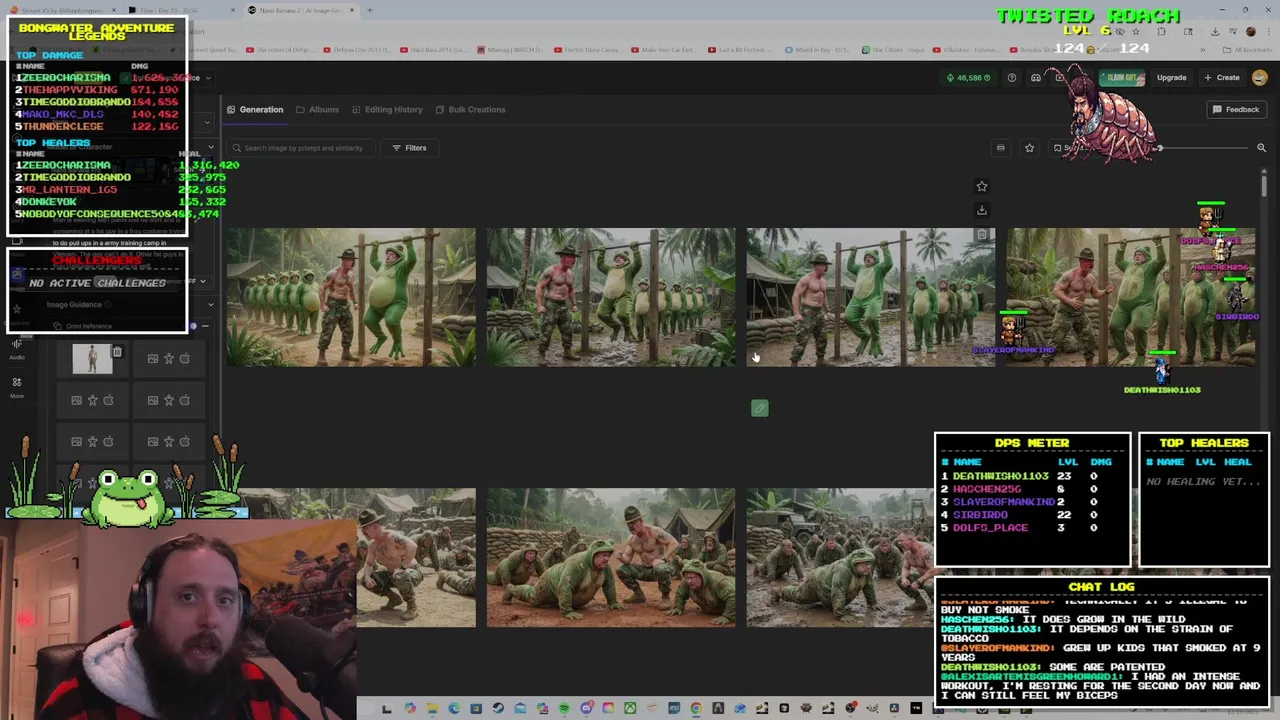Toggle the compact layout view icon
Viewport: 1280px width, 720px height.
pyautogui.click(x=1000, y=148)
